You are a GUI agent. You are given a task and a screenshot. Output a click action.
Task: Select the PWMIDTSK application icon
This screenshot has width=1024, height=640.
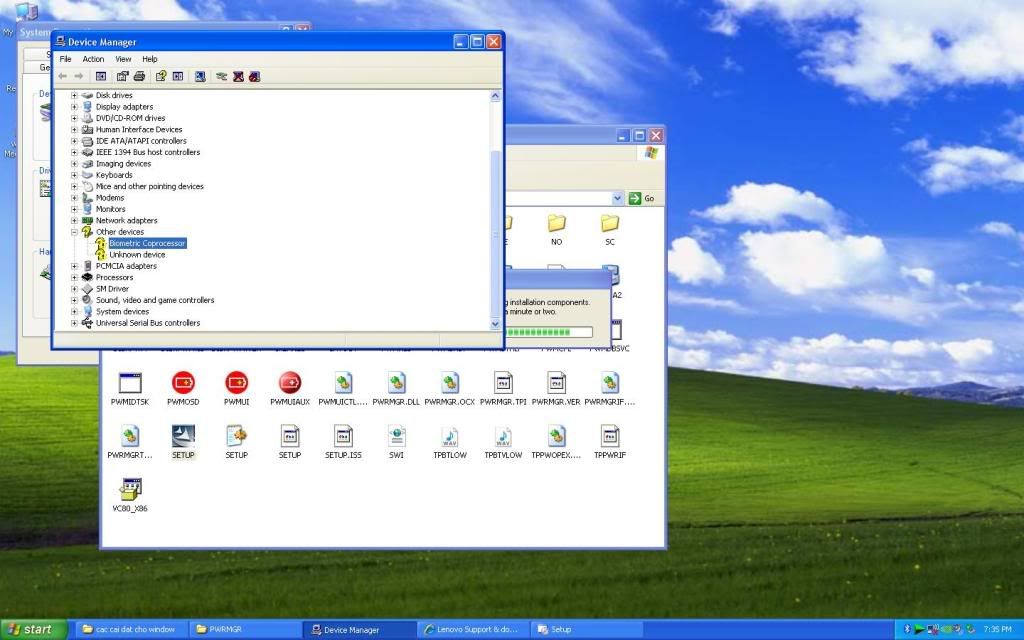click(x=129, y=382)
